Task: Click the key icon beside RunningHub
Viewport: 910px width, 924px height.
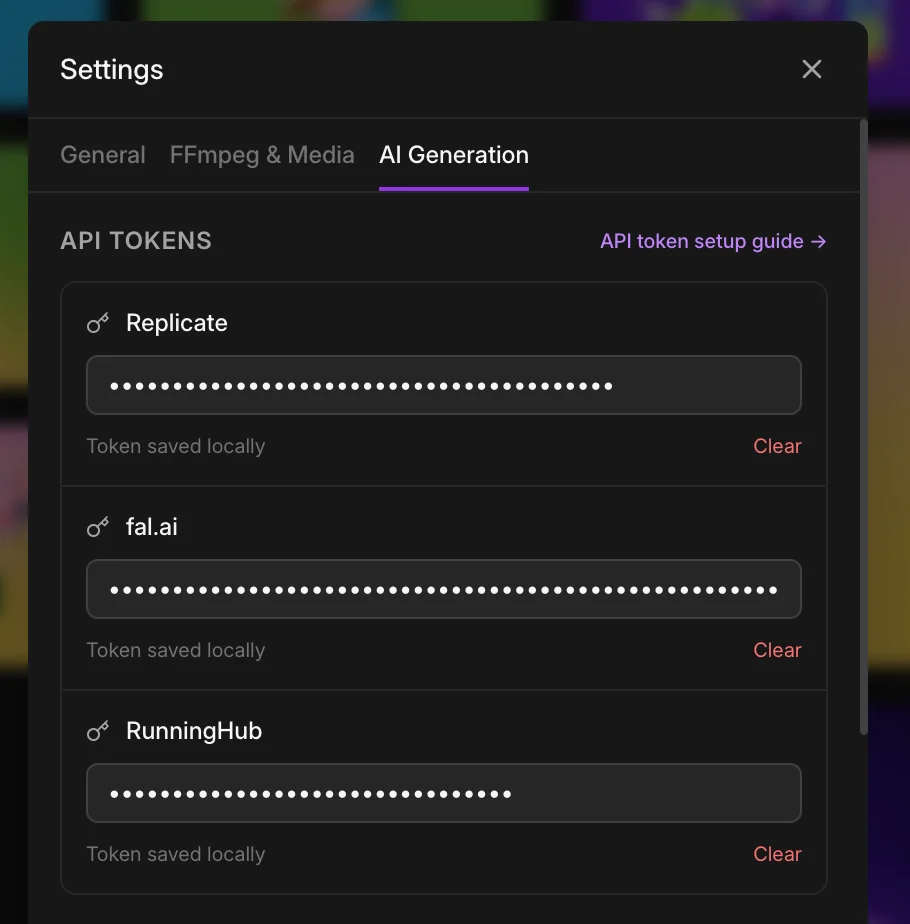Action: (98, 731)
